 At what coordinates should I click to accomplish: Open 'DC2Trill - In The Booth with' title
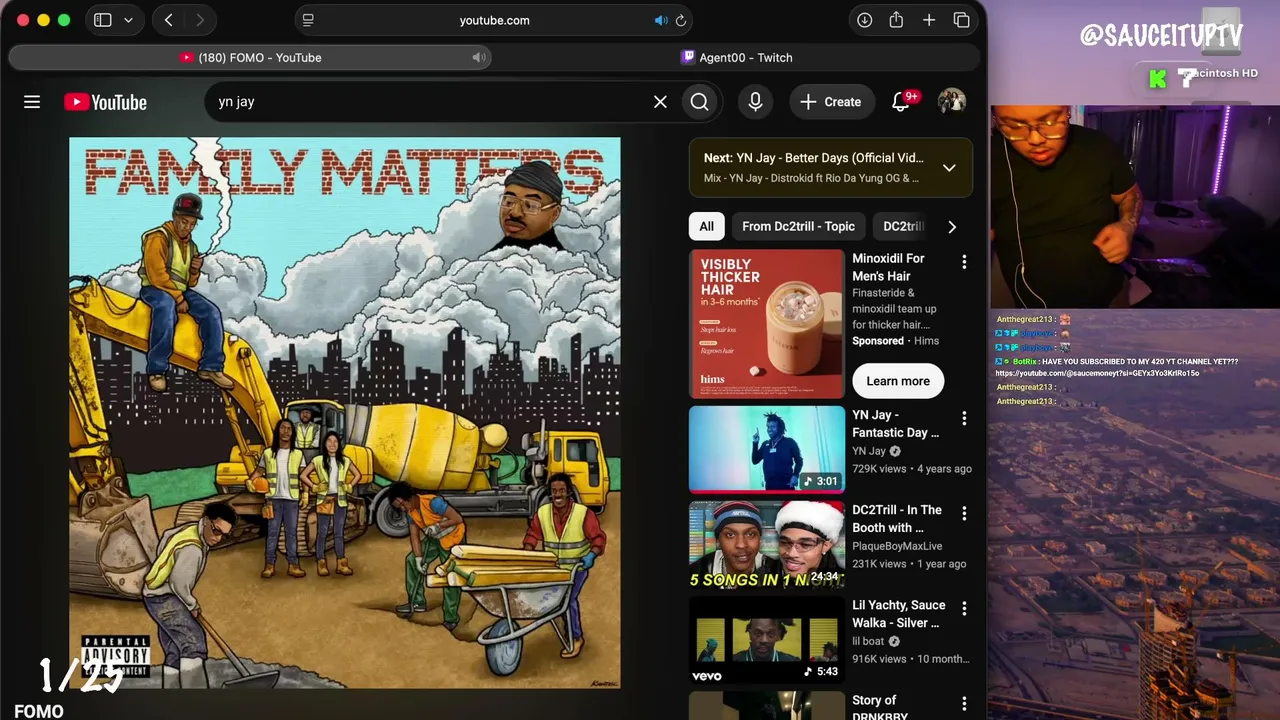tap(897, 519)
